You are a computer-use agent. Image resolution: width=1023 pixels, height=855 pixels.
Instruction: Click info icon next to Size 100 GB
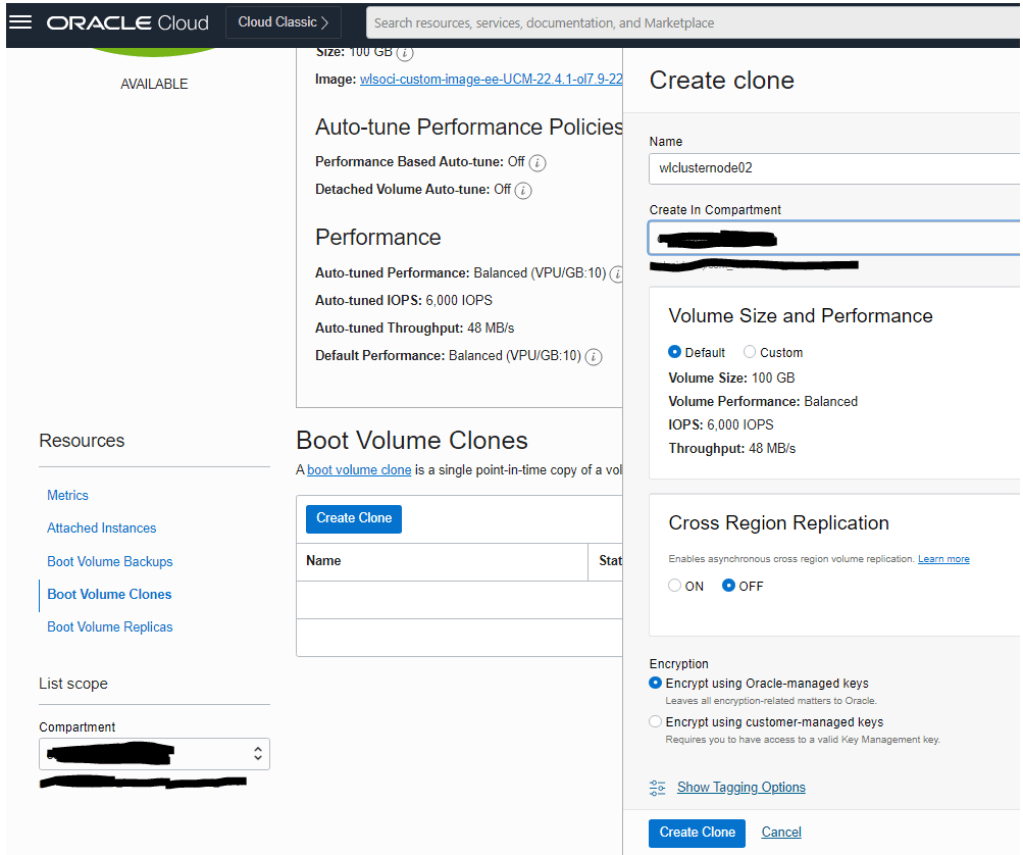[x=405, y=52]
